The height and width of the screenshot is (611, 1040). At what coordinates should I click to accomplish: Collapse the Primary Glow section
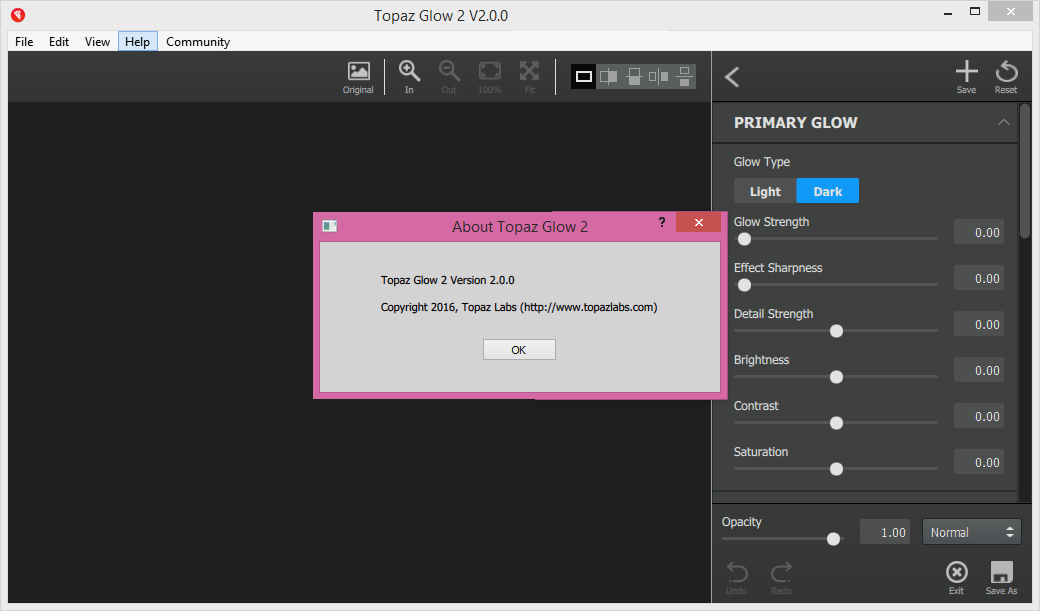pos(1004,122)
